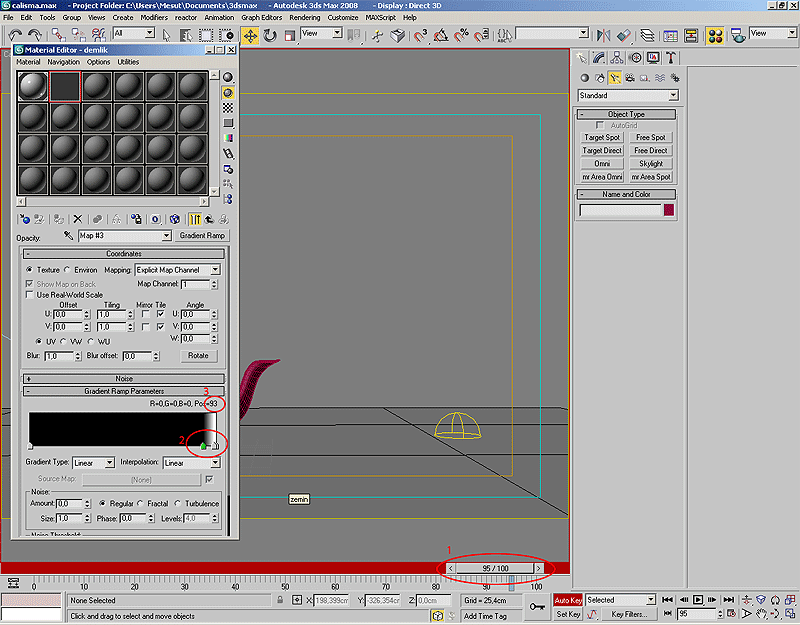Click the Mirror tool icon

[x=603, y=35]
